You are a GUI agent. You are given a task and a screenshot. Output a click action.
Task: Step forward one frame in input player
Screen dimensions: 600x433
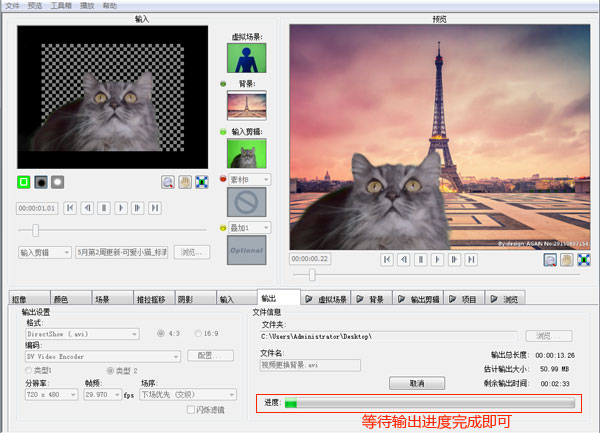[138, 208]
